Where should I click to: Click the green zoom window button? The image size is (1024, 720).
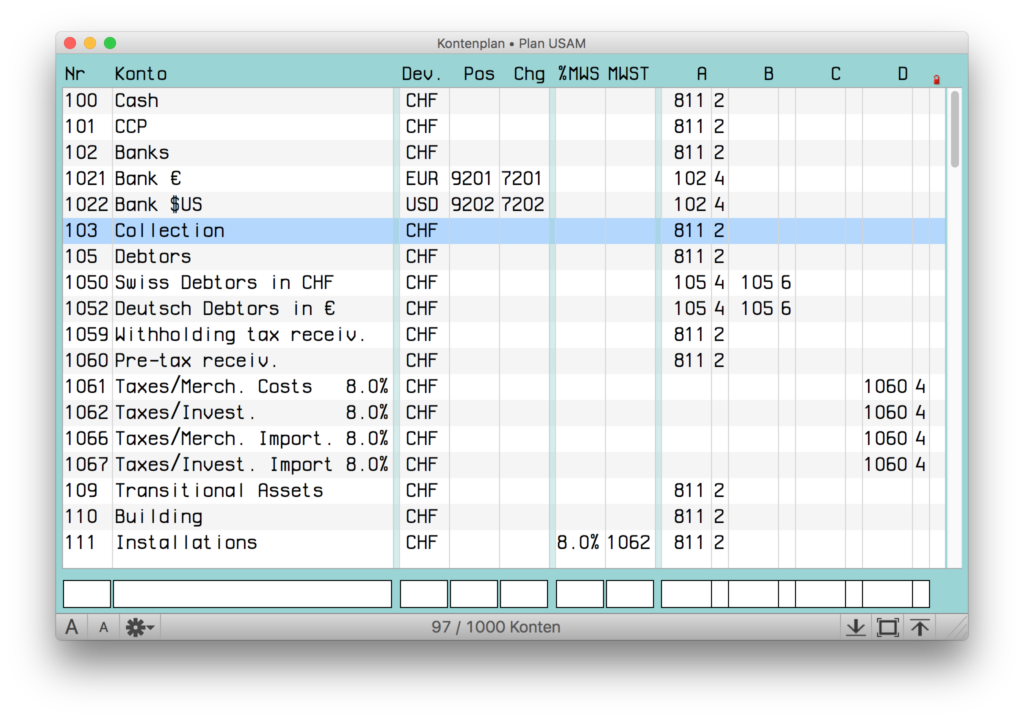coord(110,43)
